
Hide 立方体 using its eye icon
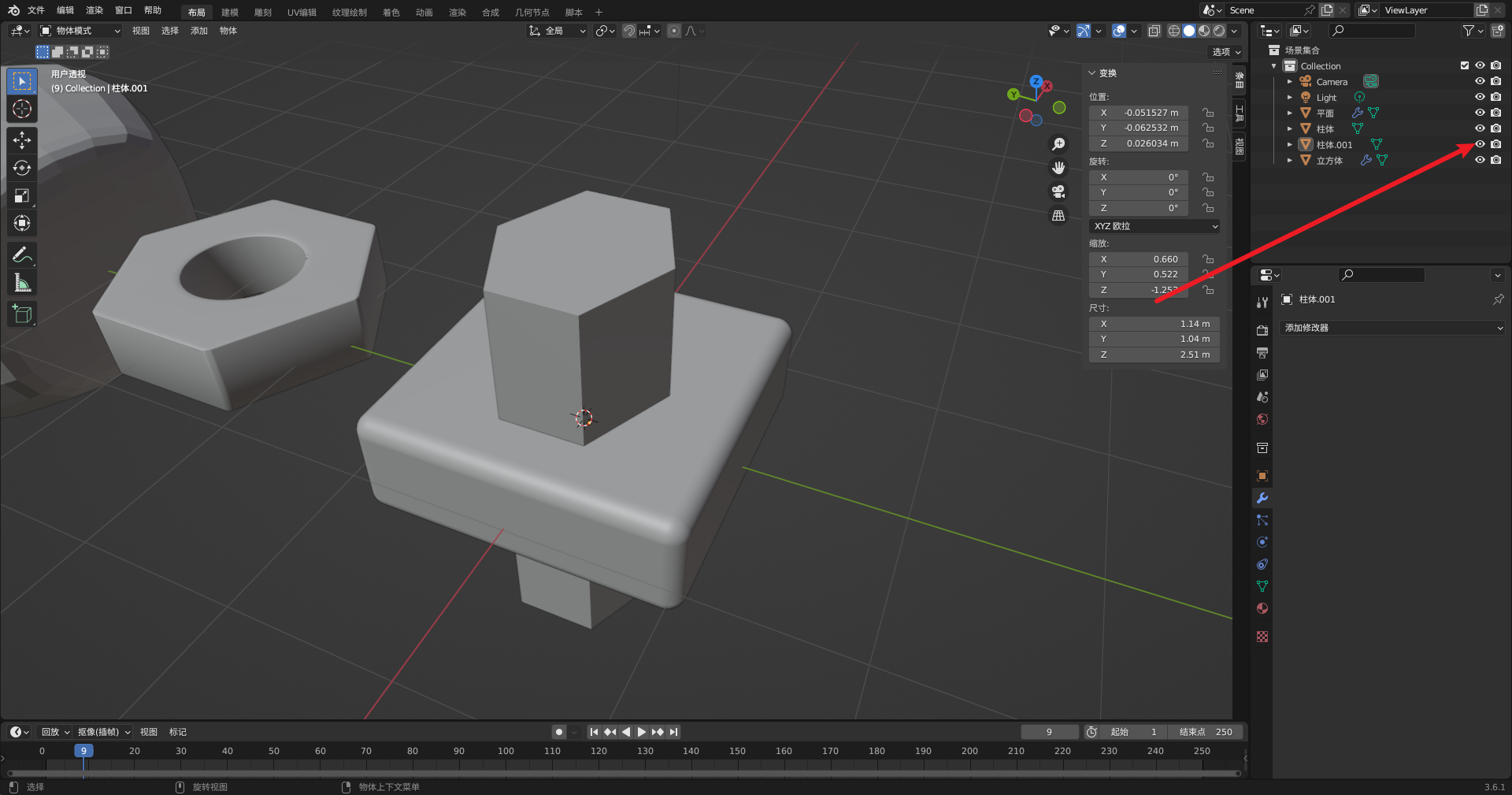pyautogui.click(x=1480, y=160)
